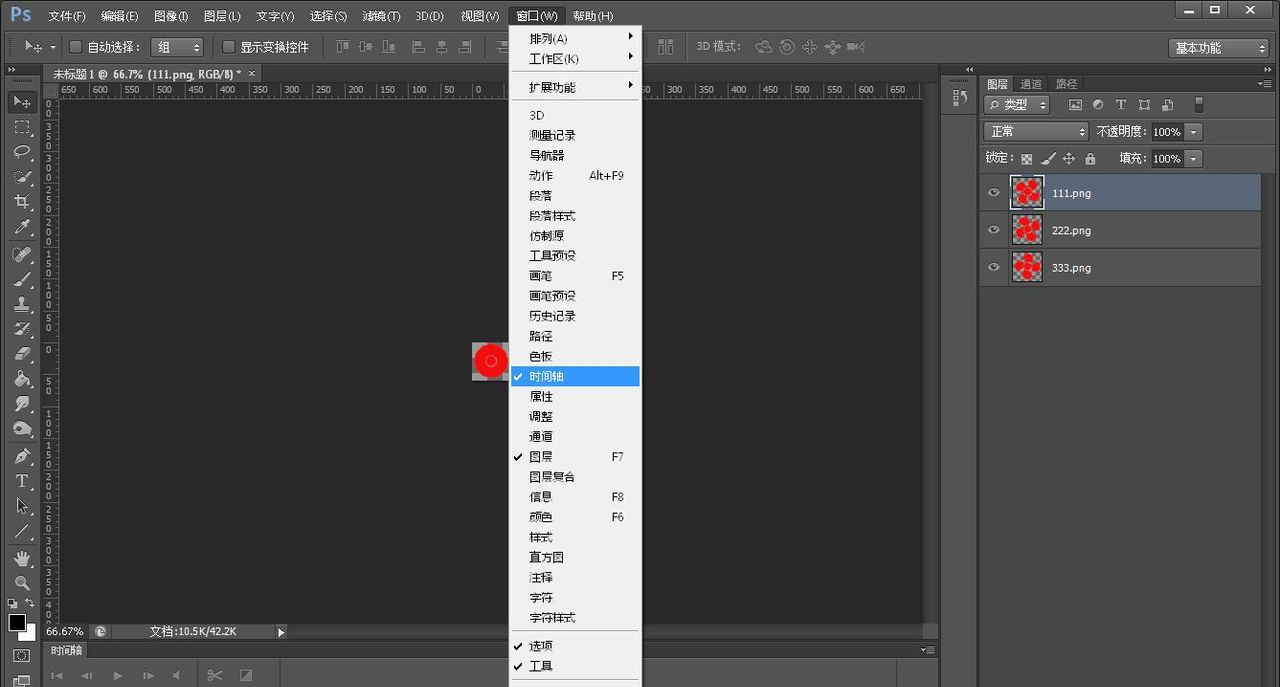The height and width of the screenshot is (687, 1280).
Task: Toggle visibility of 333.png layer
Action: click(993, 267)
